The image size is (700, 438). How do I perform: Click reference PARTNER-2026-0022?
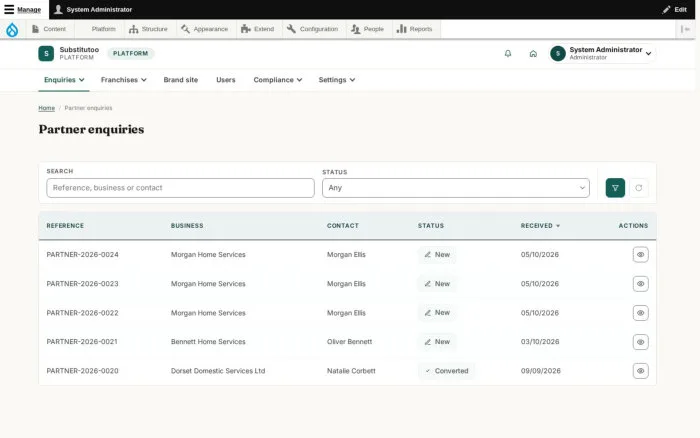pos(83,313)
